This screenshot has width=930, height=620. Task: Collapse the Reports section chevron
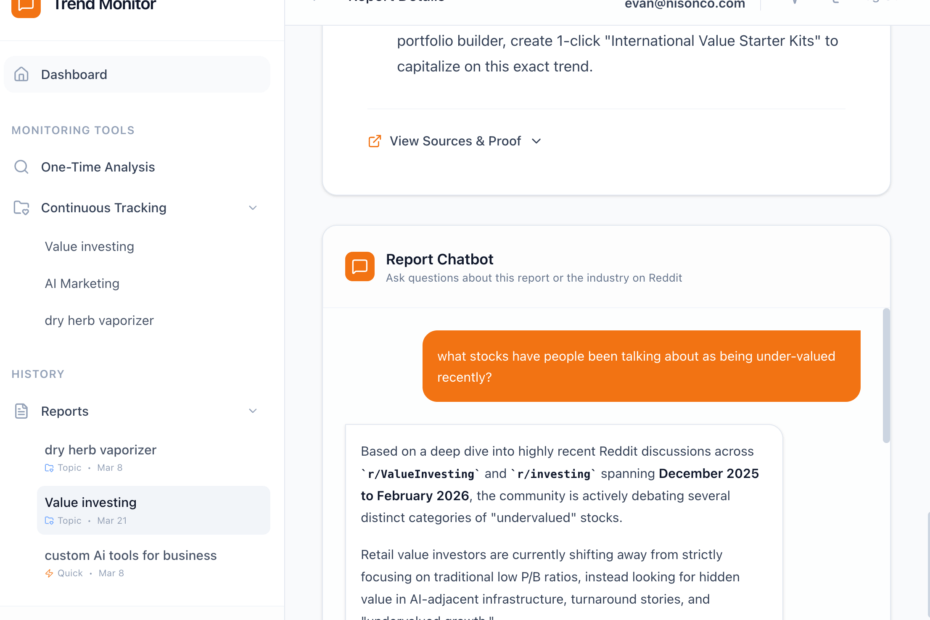pos(252,411)
